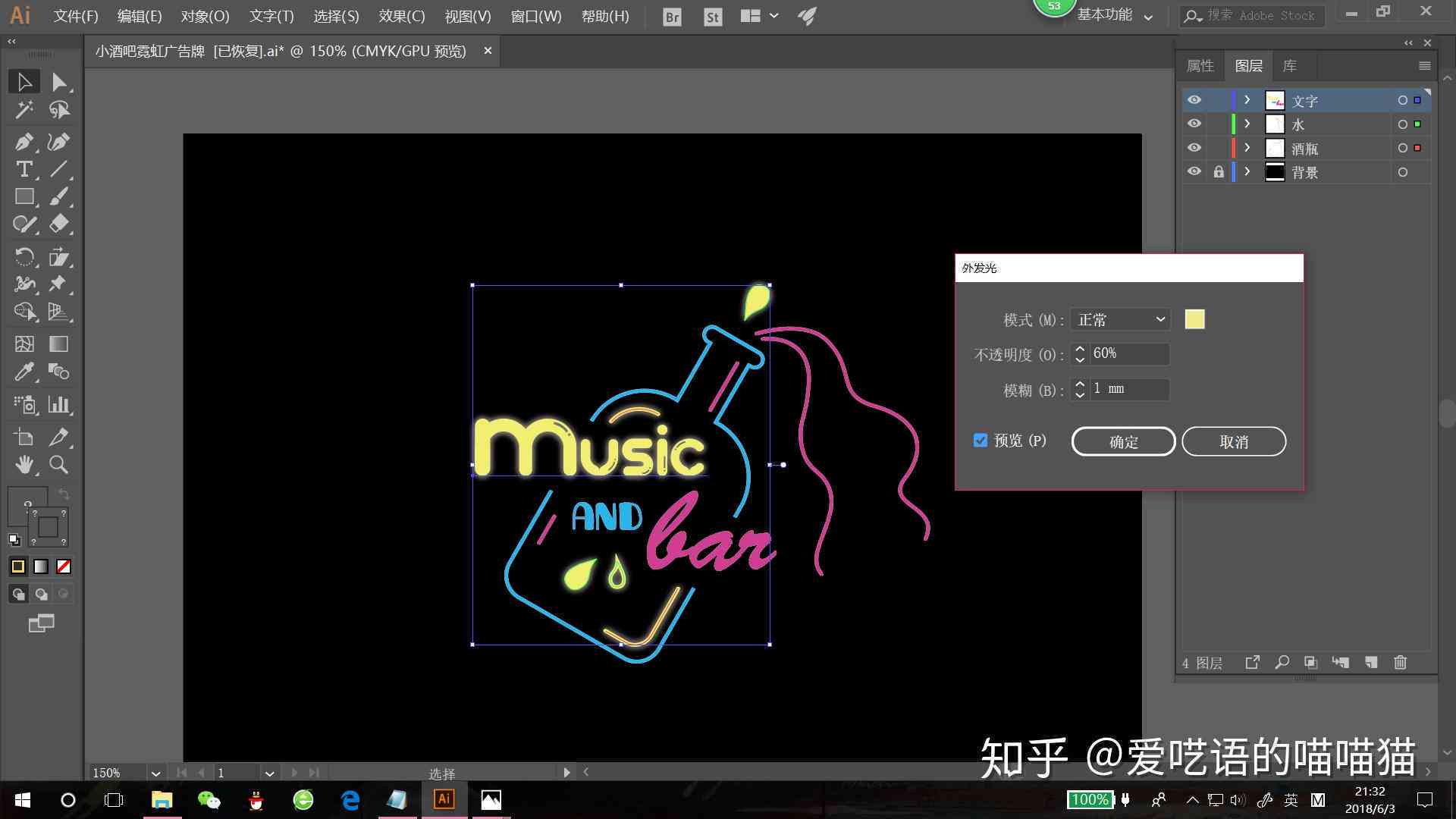Hide the 酒瓶 layer eye icon

[x=1194, y=148]
